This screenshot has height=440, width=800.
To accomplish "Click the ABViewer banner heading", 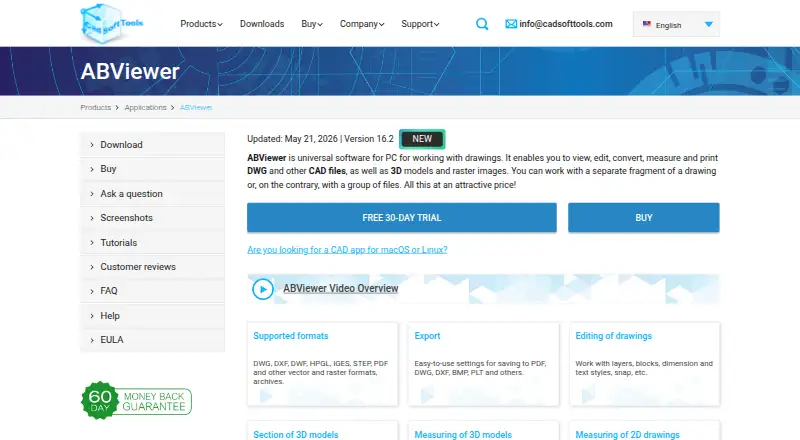I will tap(130, 71).
